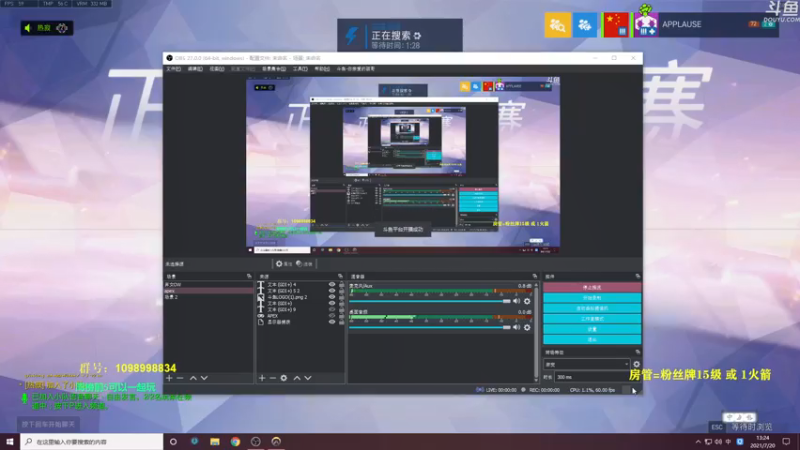Select the apex scene in Scenes list
Viewport: 800px width, 450px height.
(208, 291)
